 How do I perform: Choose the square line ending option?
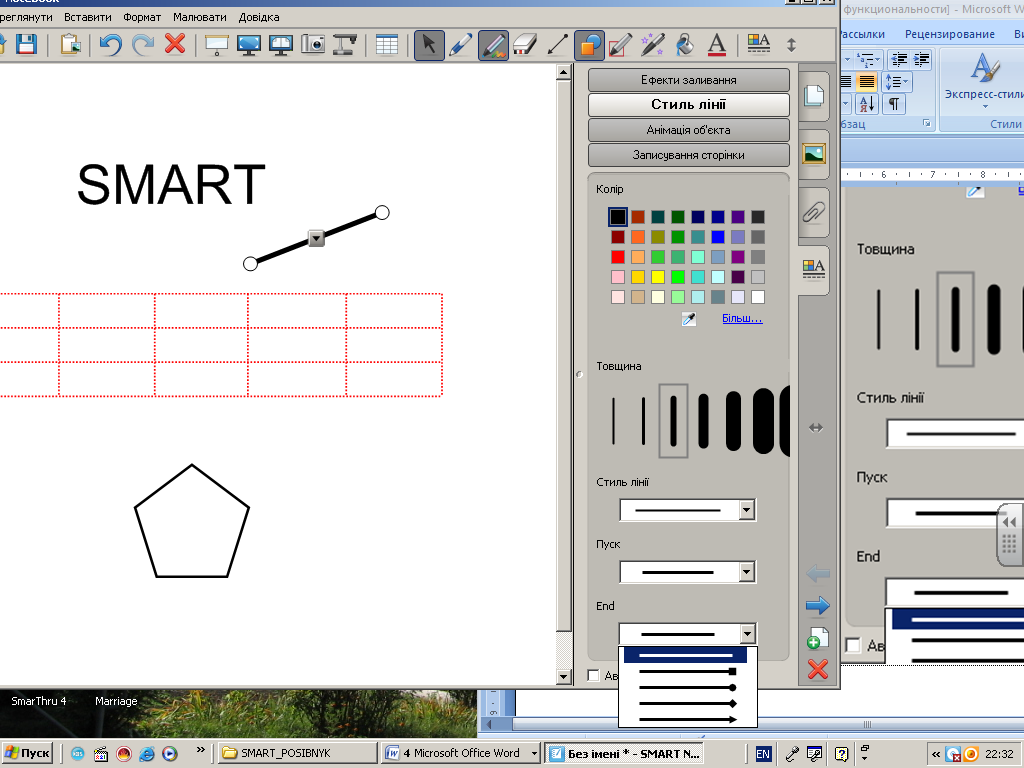[x=688, y=671]
